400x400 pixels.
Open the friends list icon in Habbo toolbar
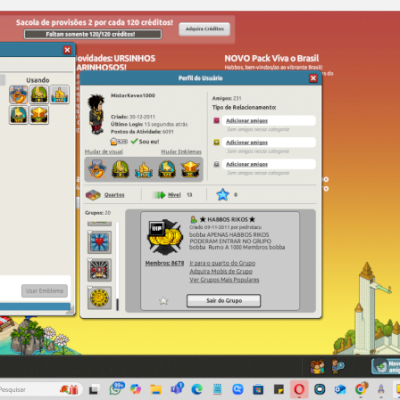pos(317,367)
